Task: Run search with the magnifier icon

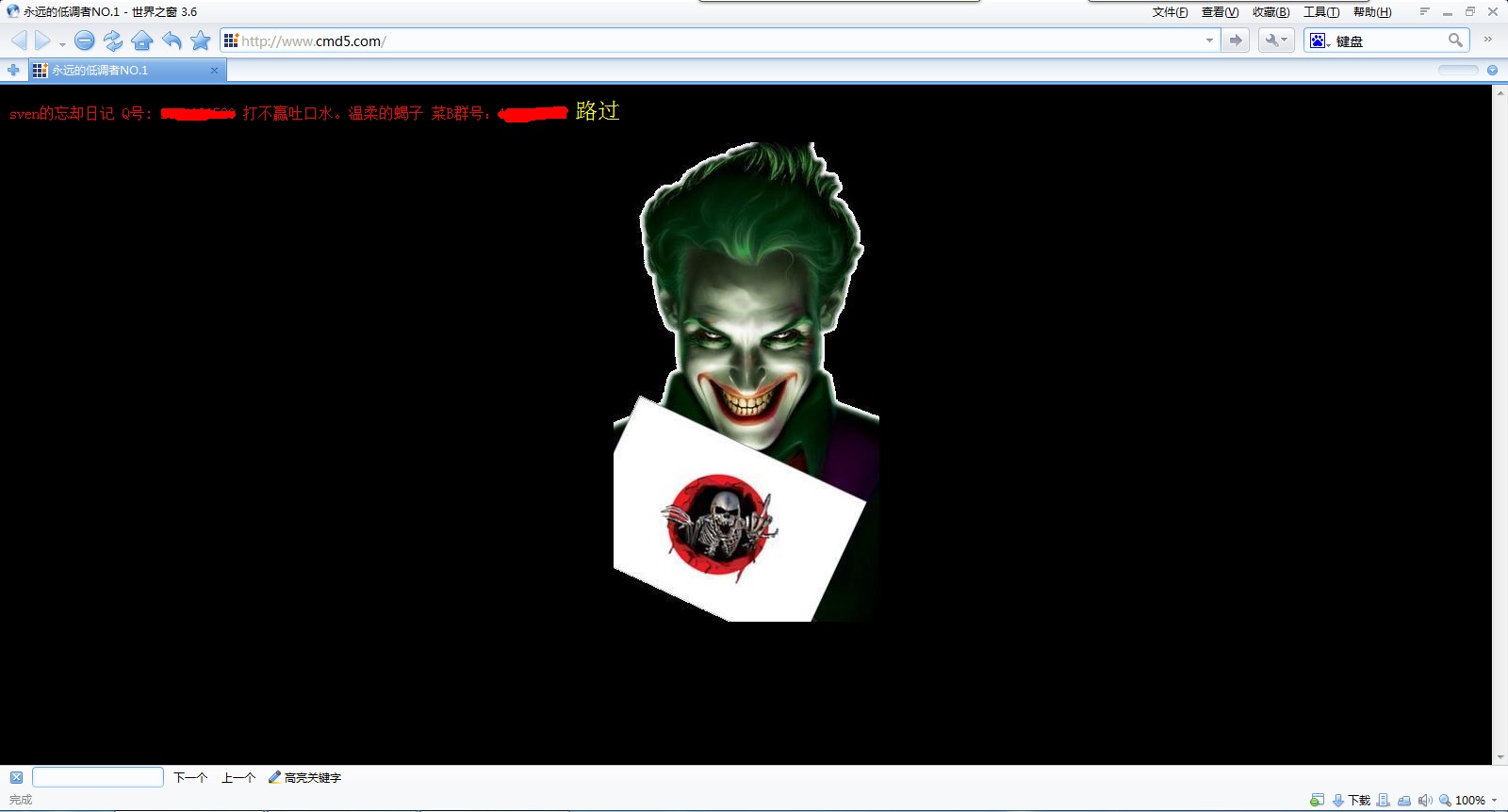Action: point(1455,41)
